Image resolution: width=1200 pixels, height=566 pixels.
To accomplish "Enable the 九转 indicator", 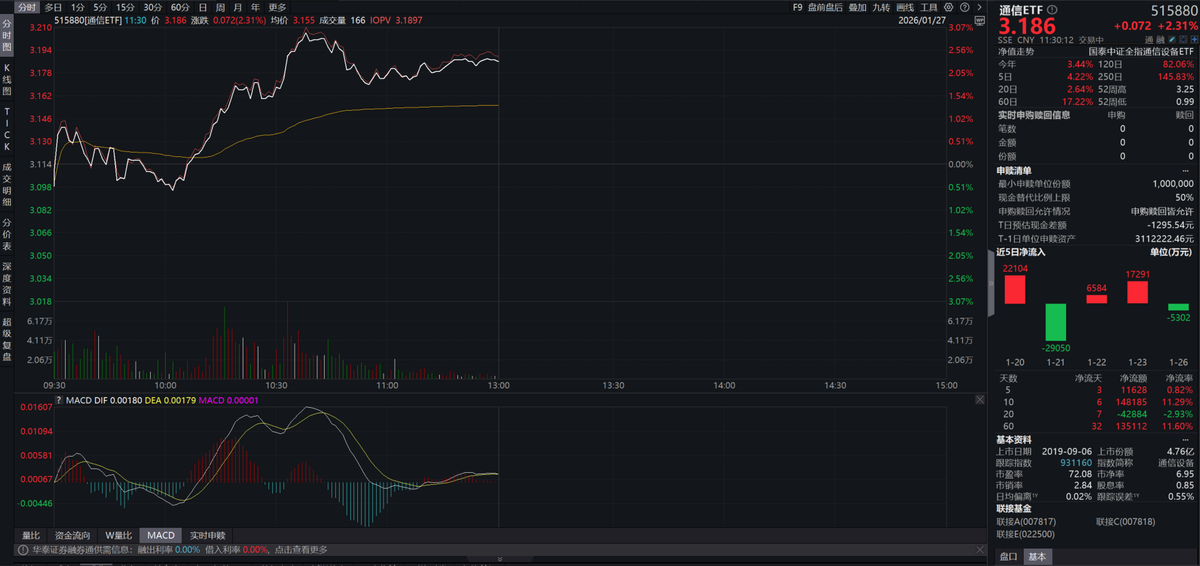I will click(881, 7).
